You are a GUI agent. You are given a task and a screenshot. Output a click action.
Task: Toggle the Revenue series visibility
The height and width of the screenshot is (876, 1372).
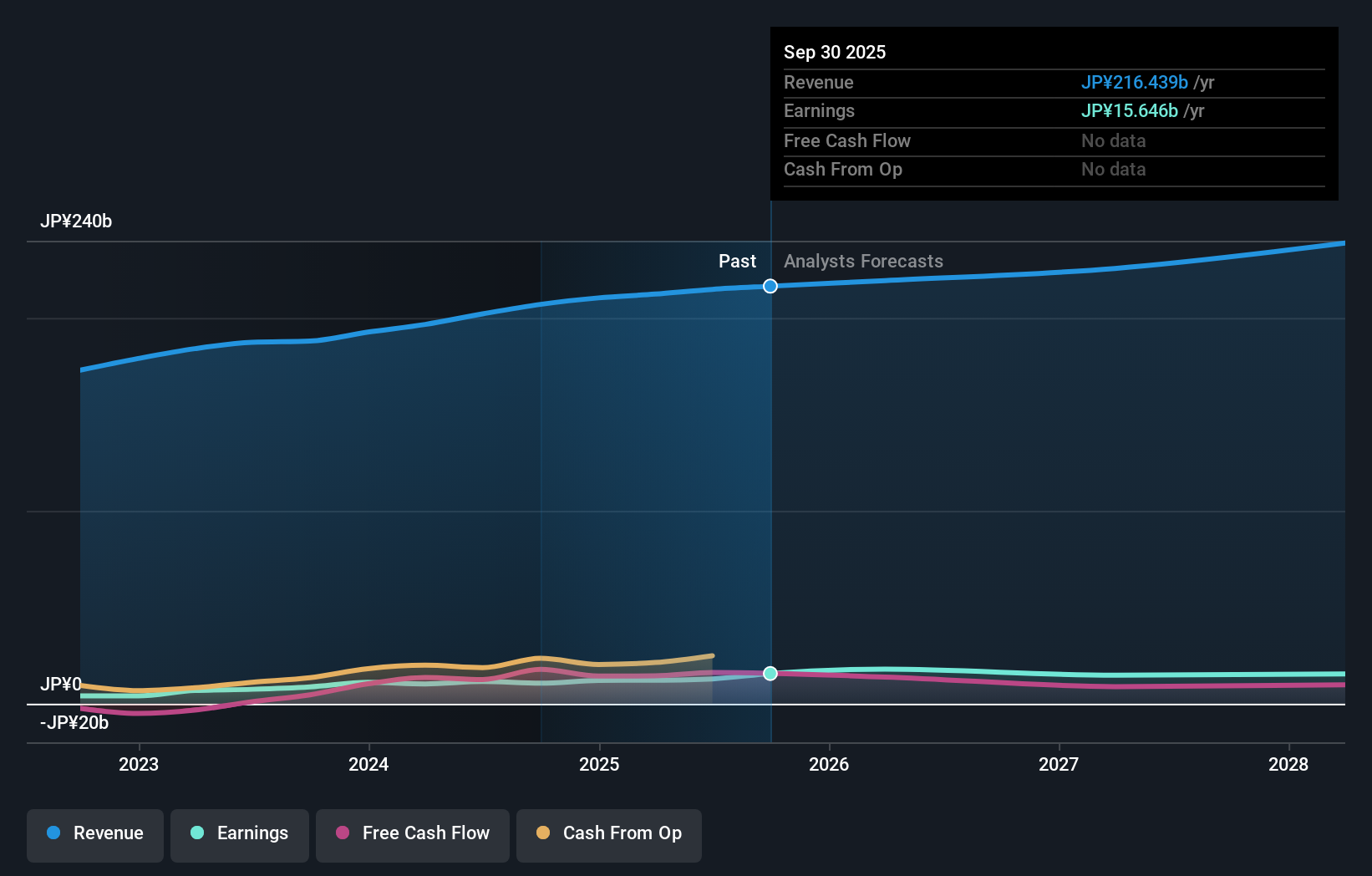[94, 834]
